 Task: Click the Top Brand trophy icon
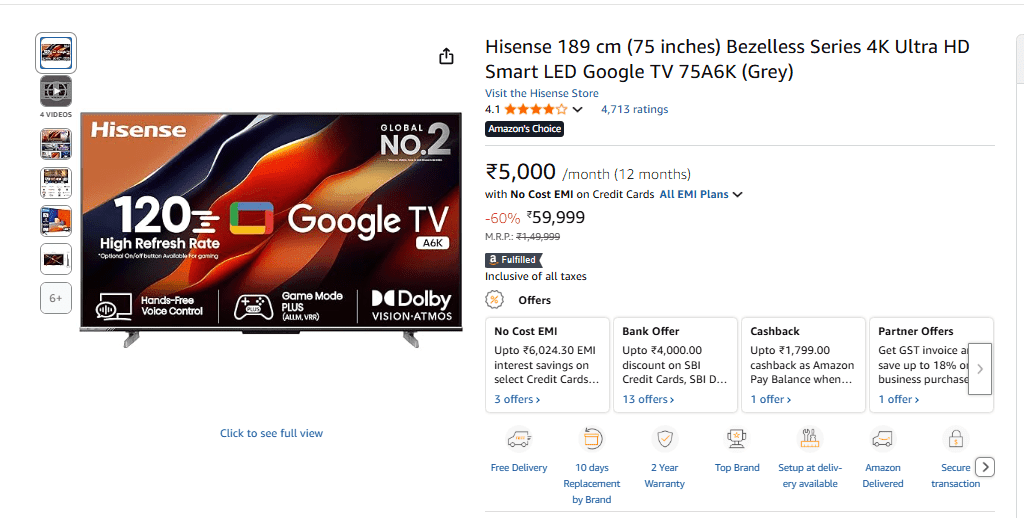(737, 439)
